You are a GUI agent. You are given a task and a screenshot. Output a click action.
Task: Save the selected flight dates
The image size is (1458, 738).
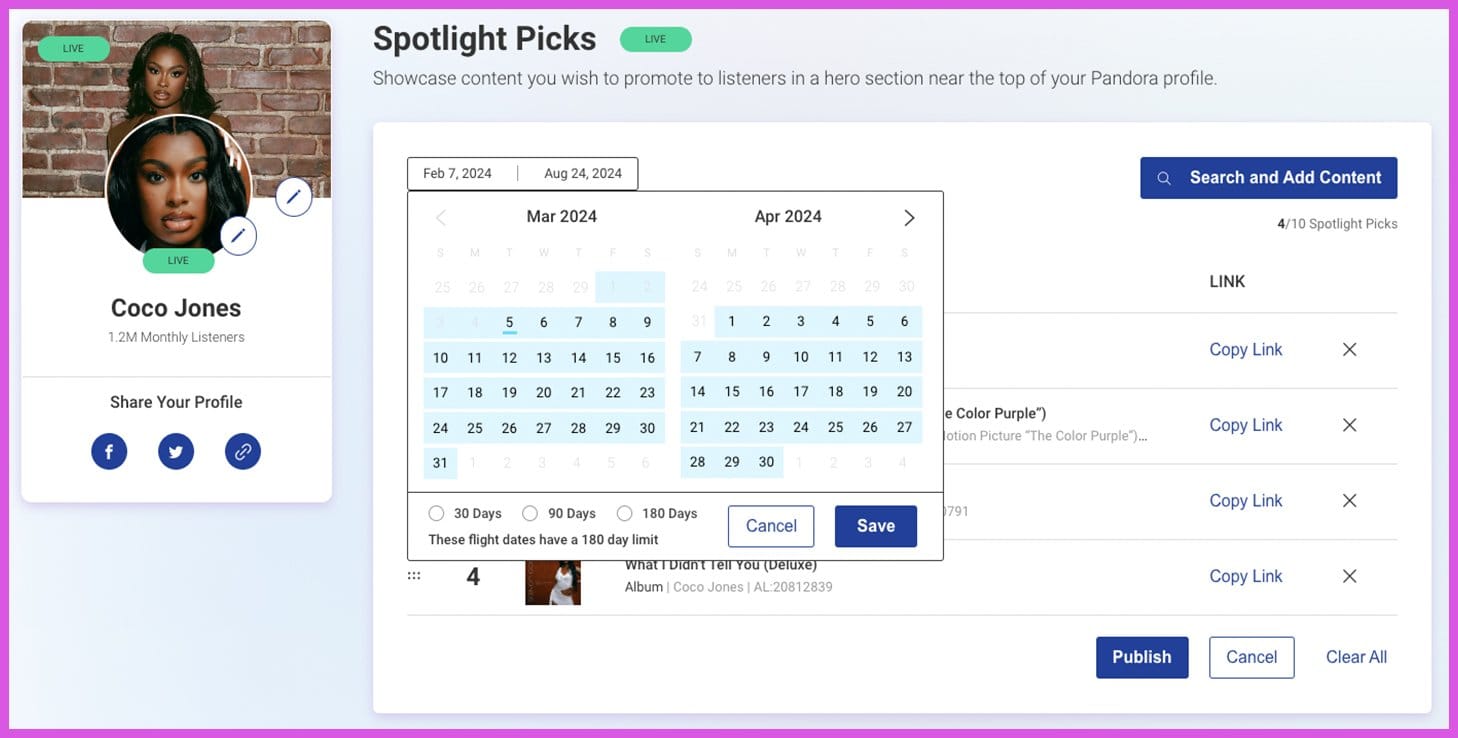pos(875,525)
